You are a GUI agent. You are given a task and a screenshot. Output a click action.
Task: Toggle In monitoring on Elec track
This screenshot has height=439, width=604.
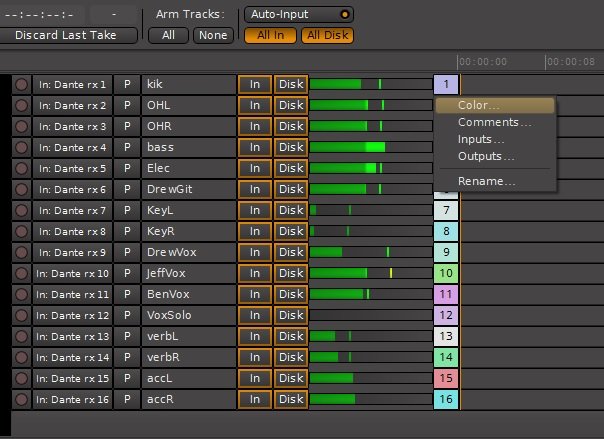[255, 168]
